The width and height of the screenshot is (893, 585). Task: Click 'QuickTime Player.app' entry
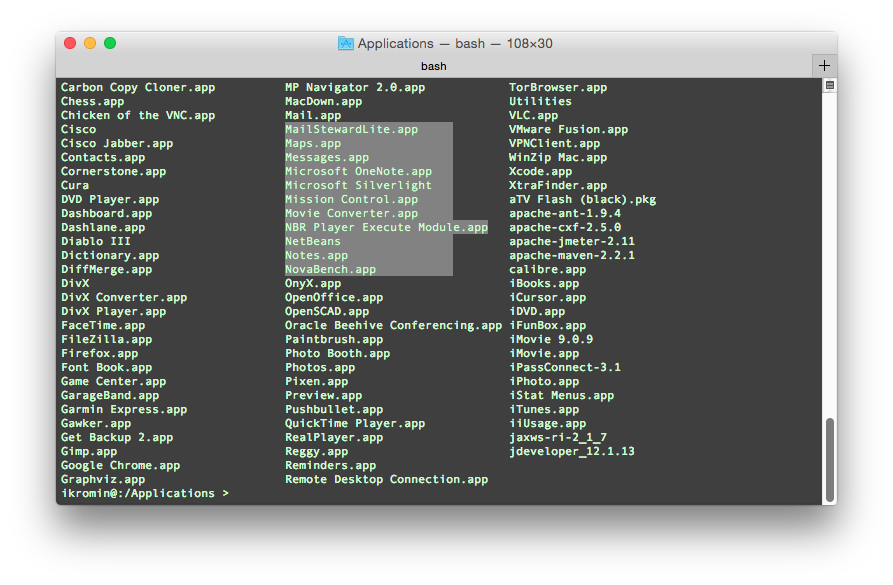(x=355, y=424)
